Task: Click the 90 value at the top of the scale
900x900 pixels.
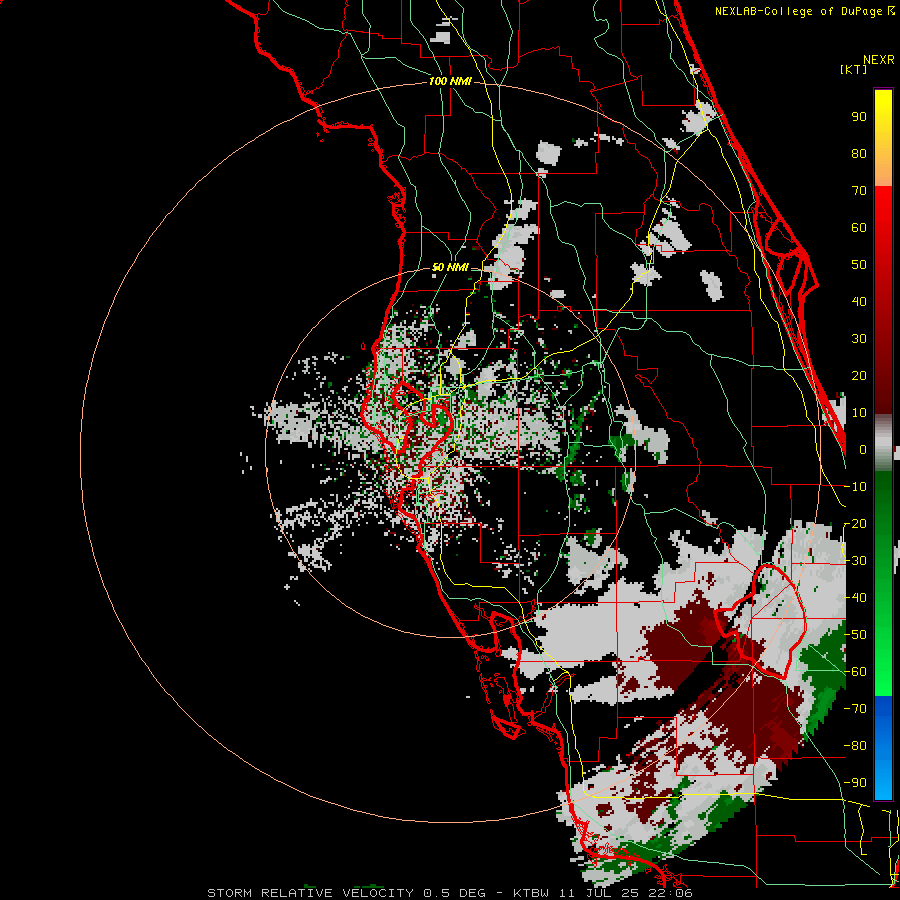Action: (x=859, y=117)
